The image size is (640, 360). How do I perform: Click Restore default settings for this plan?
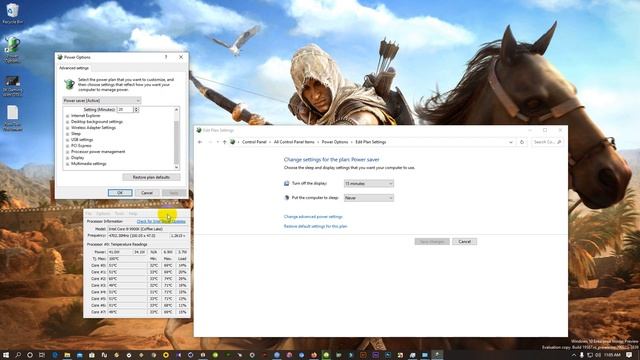tap(316, 226)
